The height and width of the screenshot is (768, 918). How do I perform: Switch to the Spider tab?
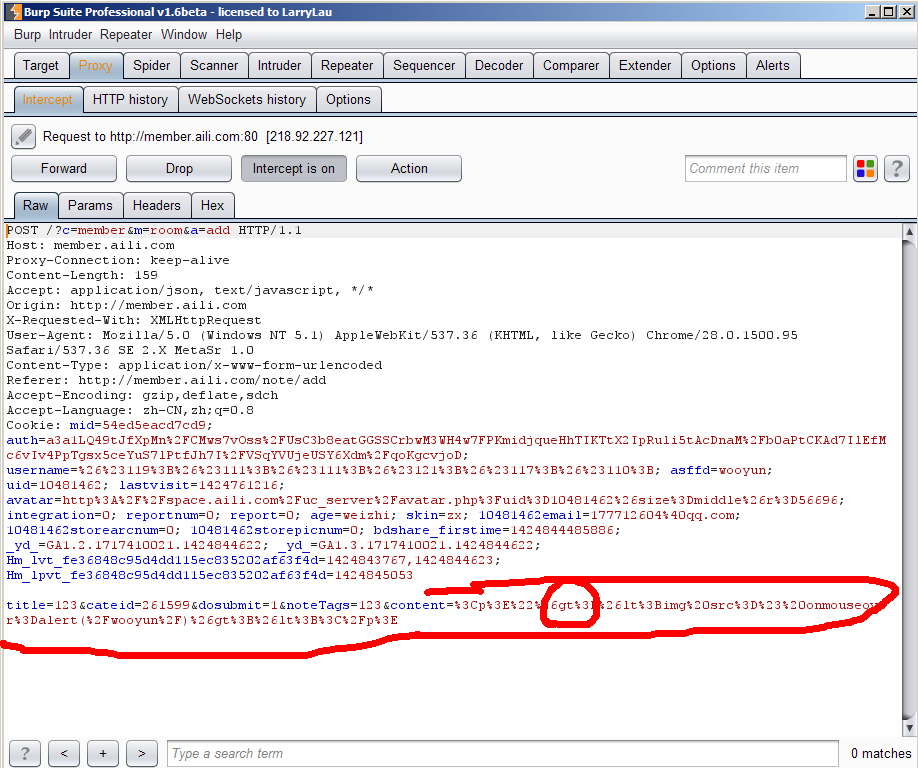pyautogui.click(x=151, y=66)
